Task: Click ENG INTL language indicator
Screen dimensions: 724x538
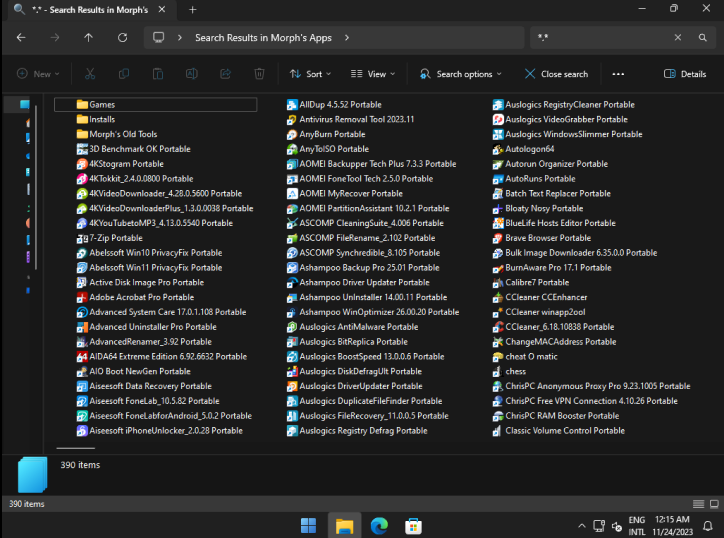Action: [x=637, y=526]
